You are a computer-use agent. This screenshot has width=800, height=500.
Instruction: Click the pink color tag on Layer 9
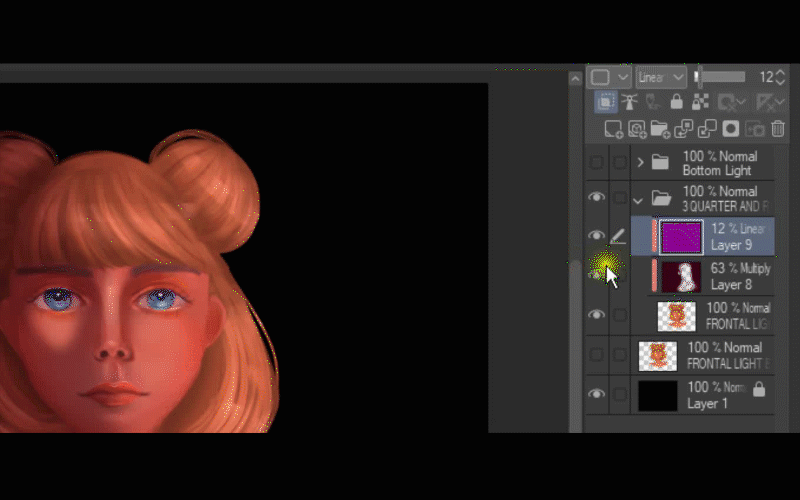tap(654, 236)
